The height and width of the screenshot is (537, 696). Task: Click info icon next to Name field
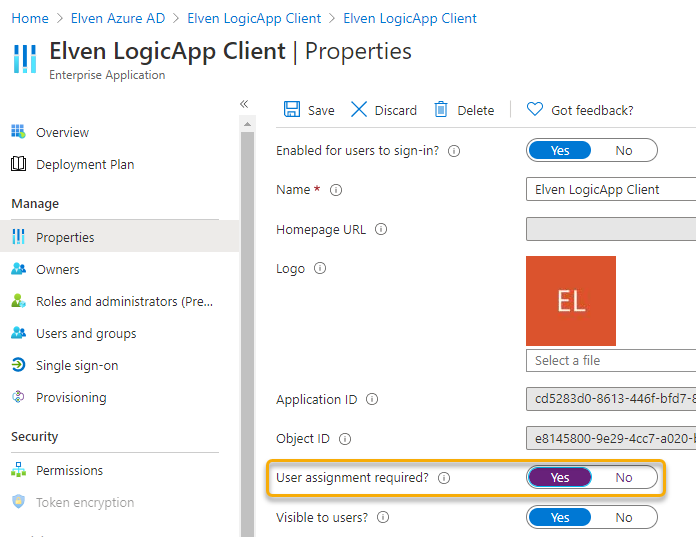click(336, 190)
